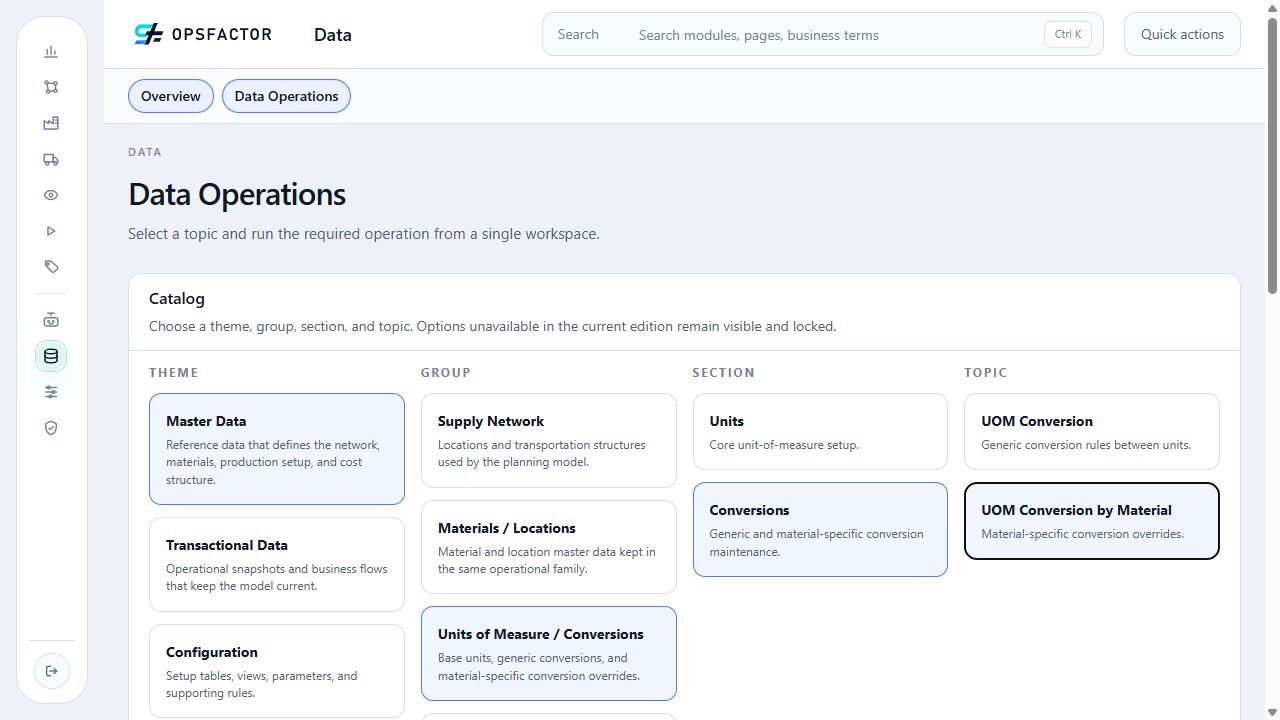Click the logout icon at sidebar bottom
Image resolution: width=1280 pixels, height=720 pixels.
point(52,671)
